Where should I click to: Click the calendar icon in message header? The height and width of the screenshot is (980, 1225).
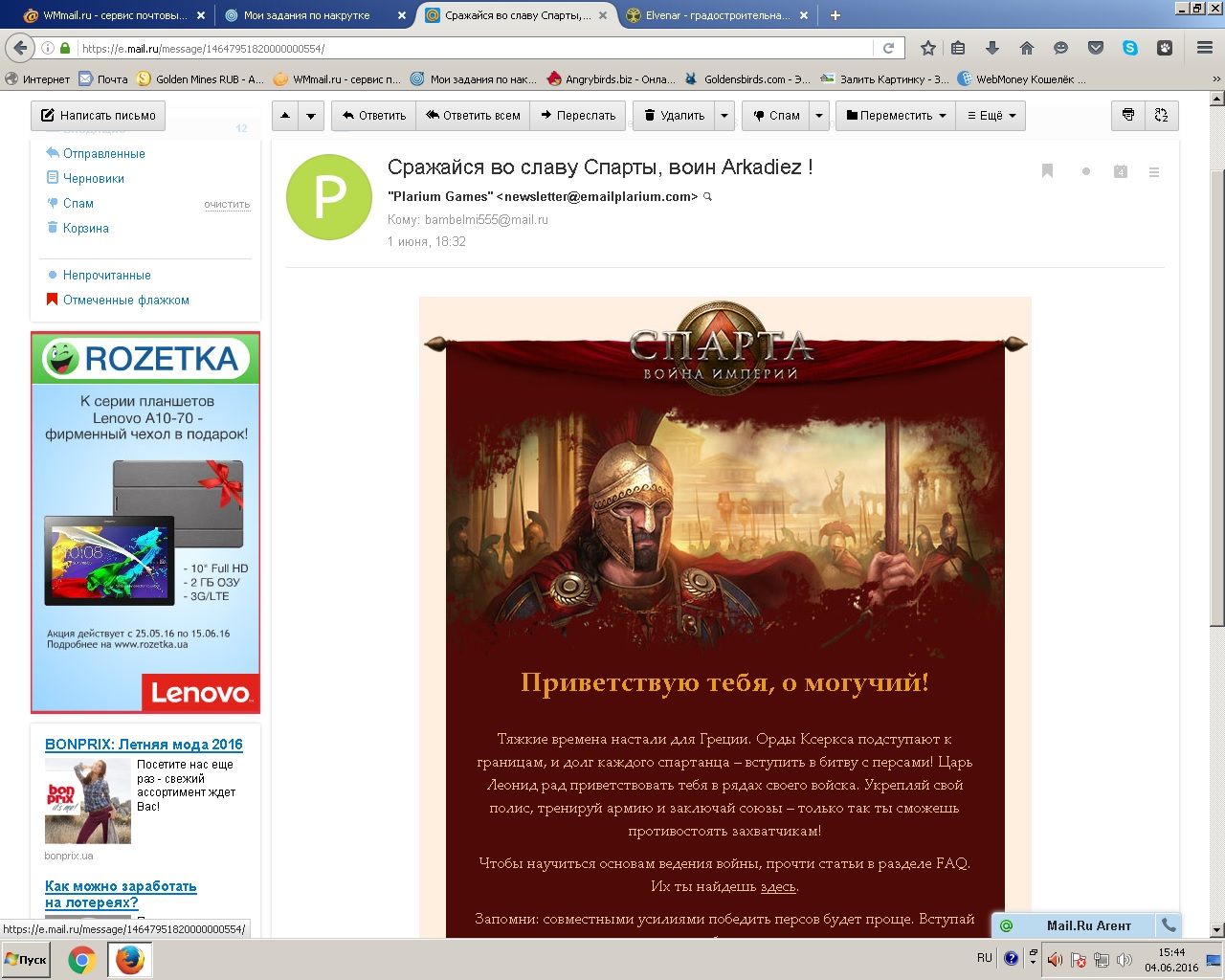tap(1120, 171)
